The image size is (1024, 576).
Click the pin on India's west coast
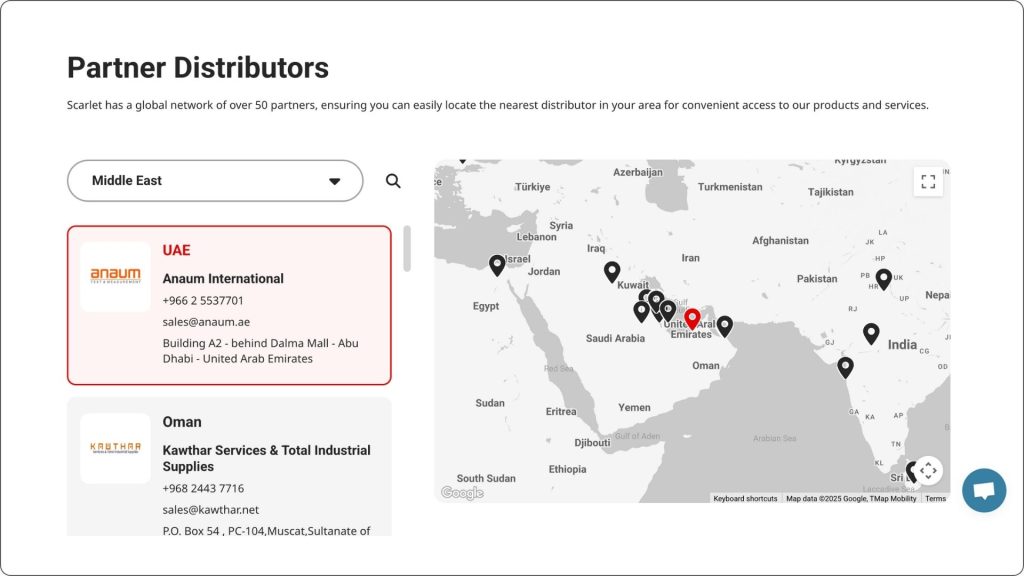[845, 366]
